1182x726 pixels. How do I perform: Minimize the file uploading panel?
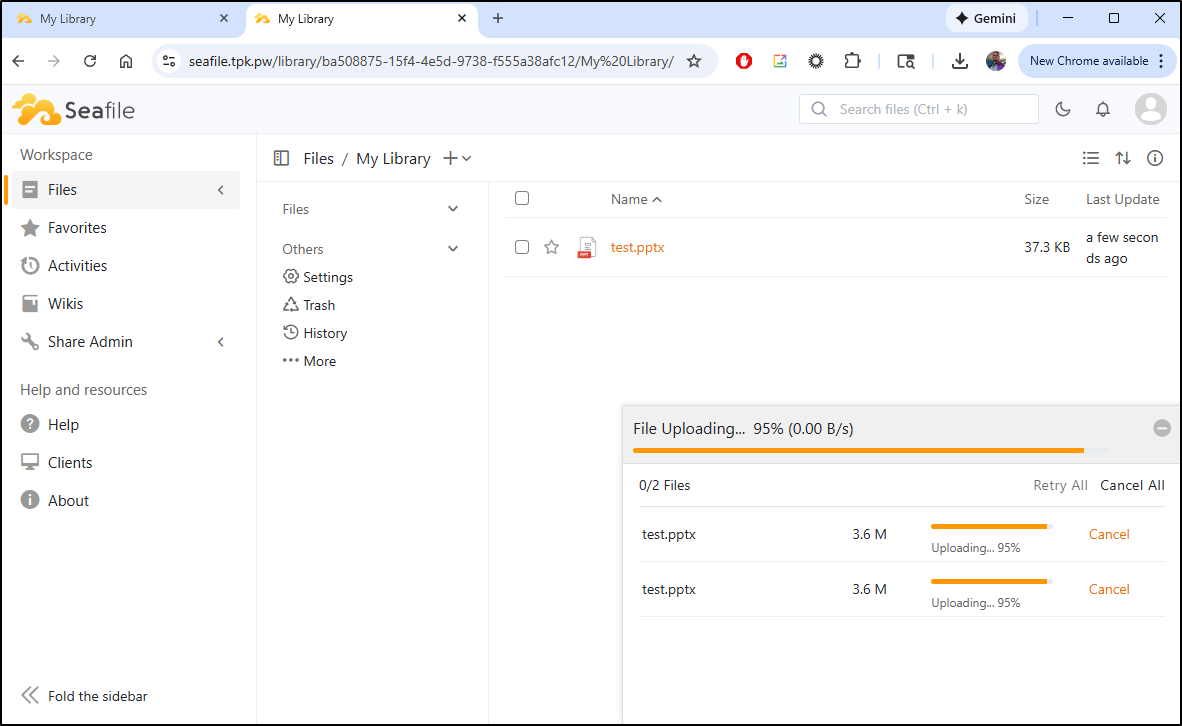point(1162,428)
